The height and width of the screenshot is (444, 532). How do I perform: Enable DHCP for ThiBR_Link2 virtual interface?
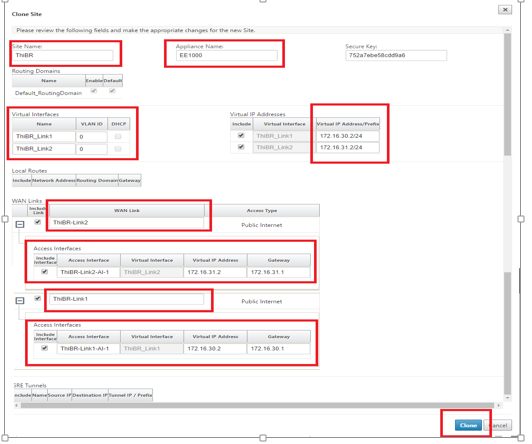click(118, 149)
